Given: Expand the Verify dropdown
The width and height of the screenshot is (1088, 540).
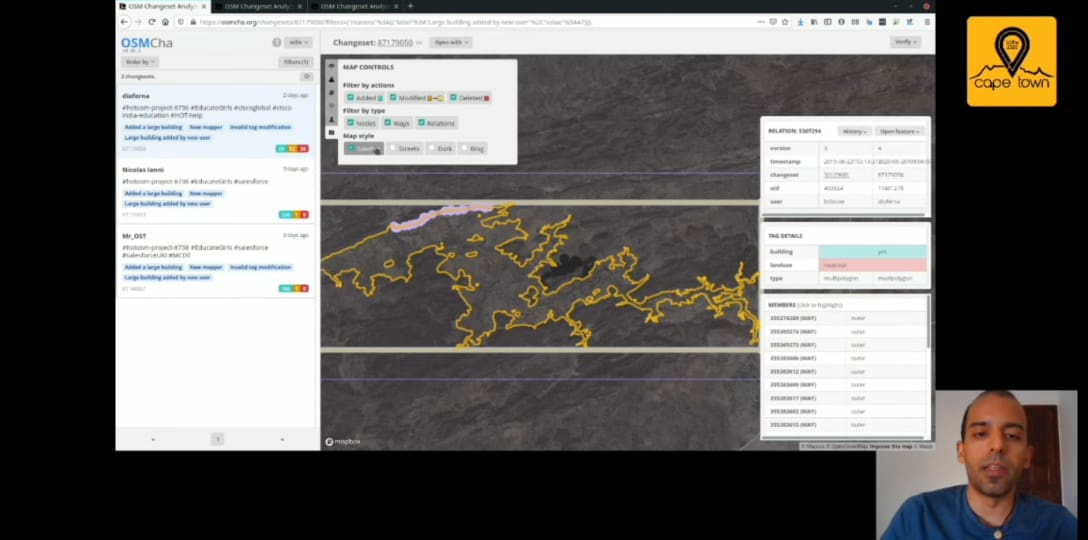Looking at the screenshot, I should tap(905, 42).
